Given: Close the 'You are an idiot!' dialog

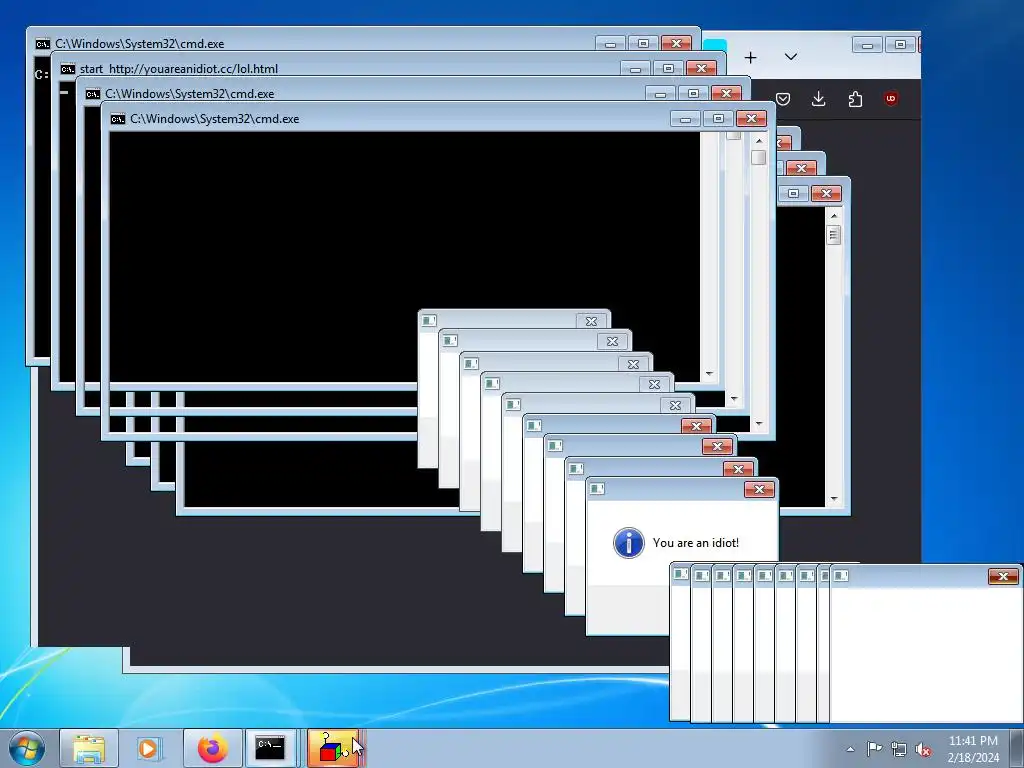Looking at the screenshot, I should click(759, 489).
